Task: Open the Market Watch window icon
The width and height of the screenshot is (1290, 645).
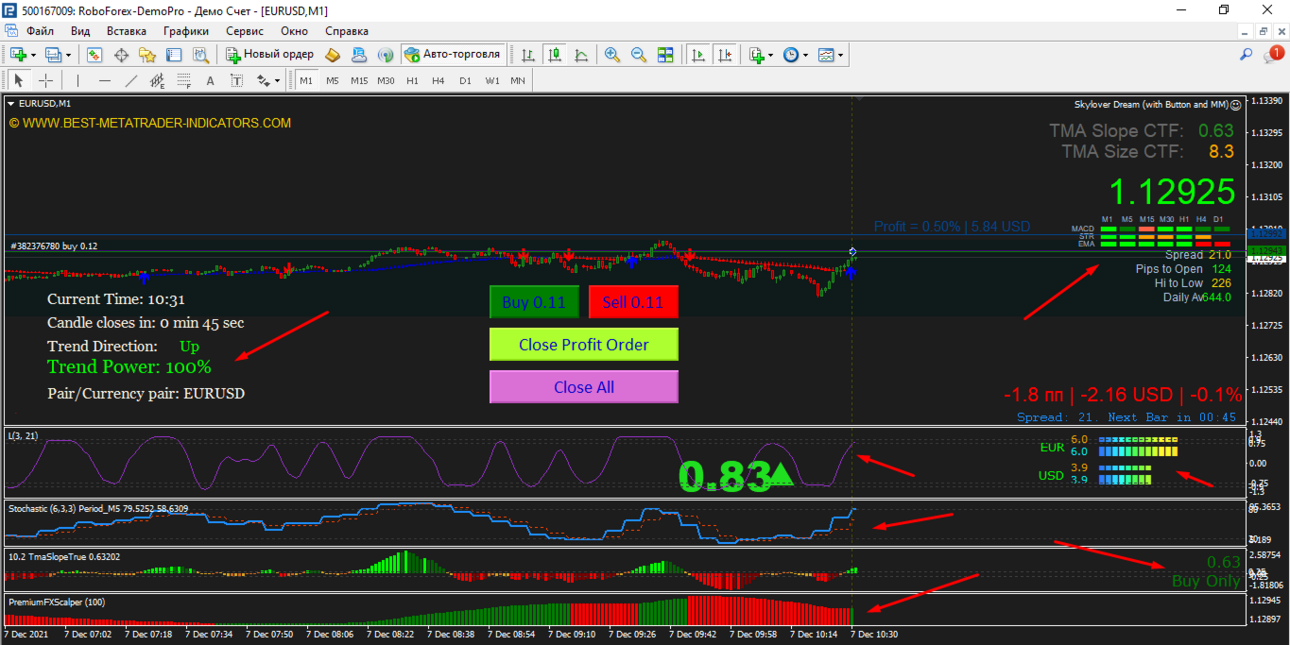Action: (x=95, y=55)
